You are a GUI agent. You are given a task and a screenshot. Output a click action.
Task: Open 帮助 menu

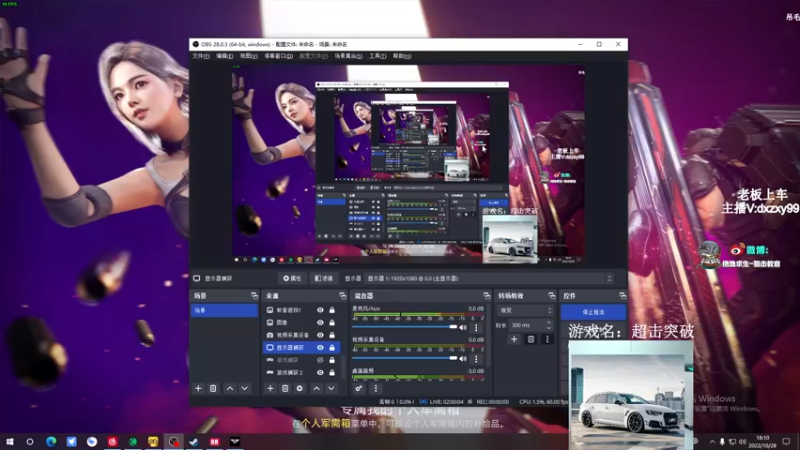point(402,56)
